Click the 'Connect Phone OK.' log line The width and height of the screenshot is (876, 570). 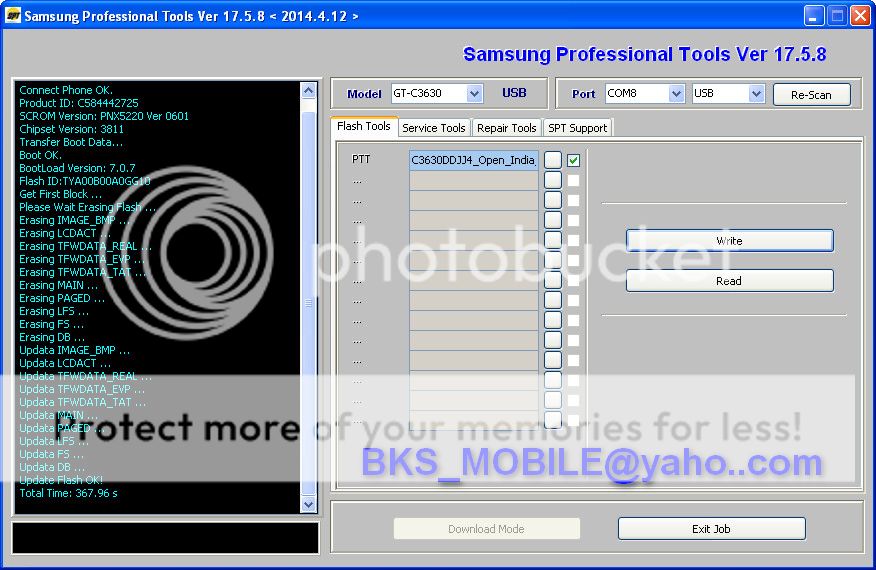[x=66, y=90]
